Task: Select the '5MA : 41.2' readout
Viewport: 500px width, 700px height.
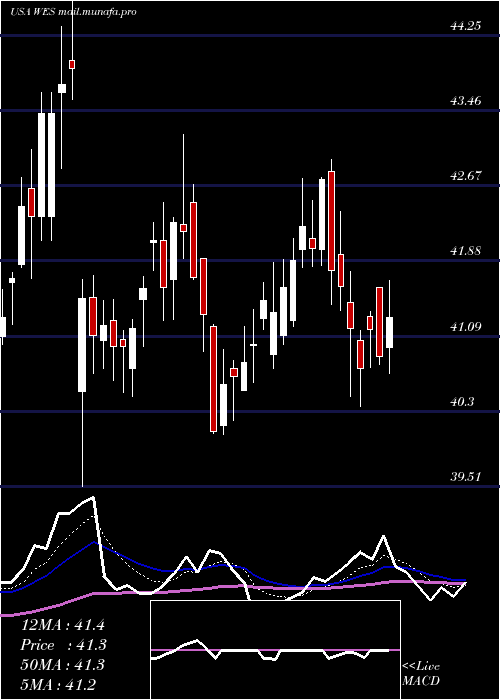Action: tap(58, 685)
